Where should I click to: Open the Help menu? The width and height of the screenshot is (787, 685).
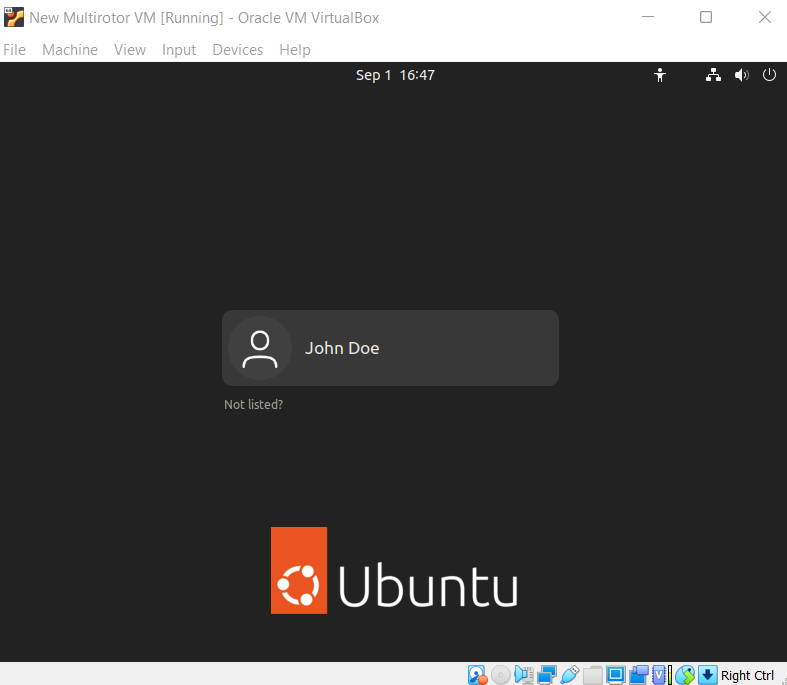pos(295,50)
